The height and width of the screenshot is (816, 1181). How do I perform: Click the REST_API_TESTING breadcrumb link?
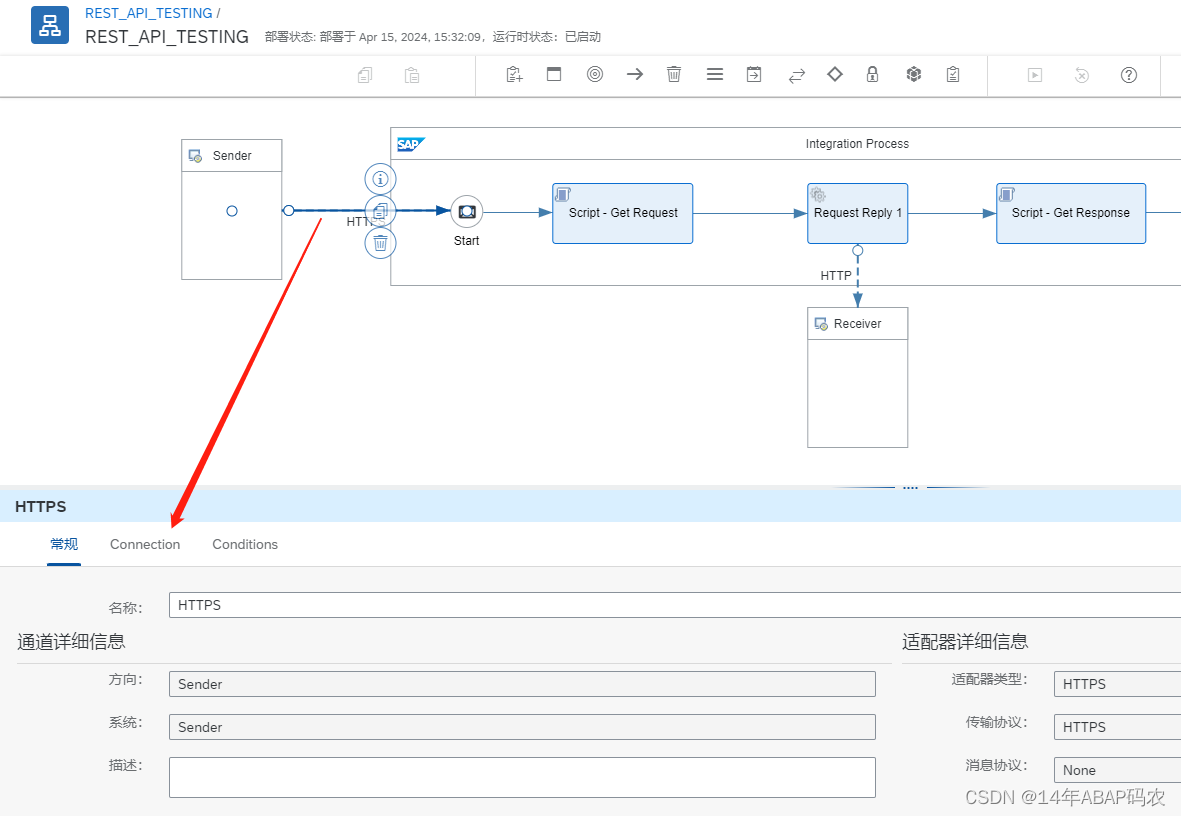[x=148, y=13]
